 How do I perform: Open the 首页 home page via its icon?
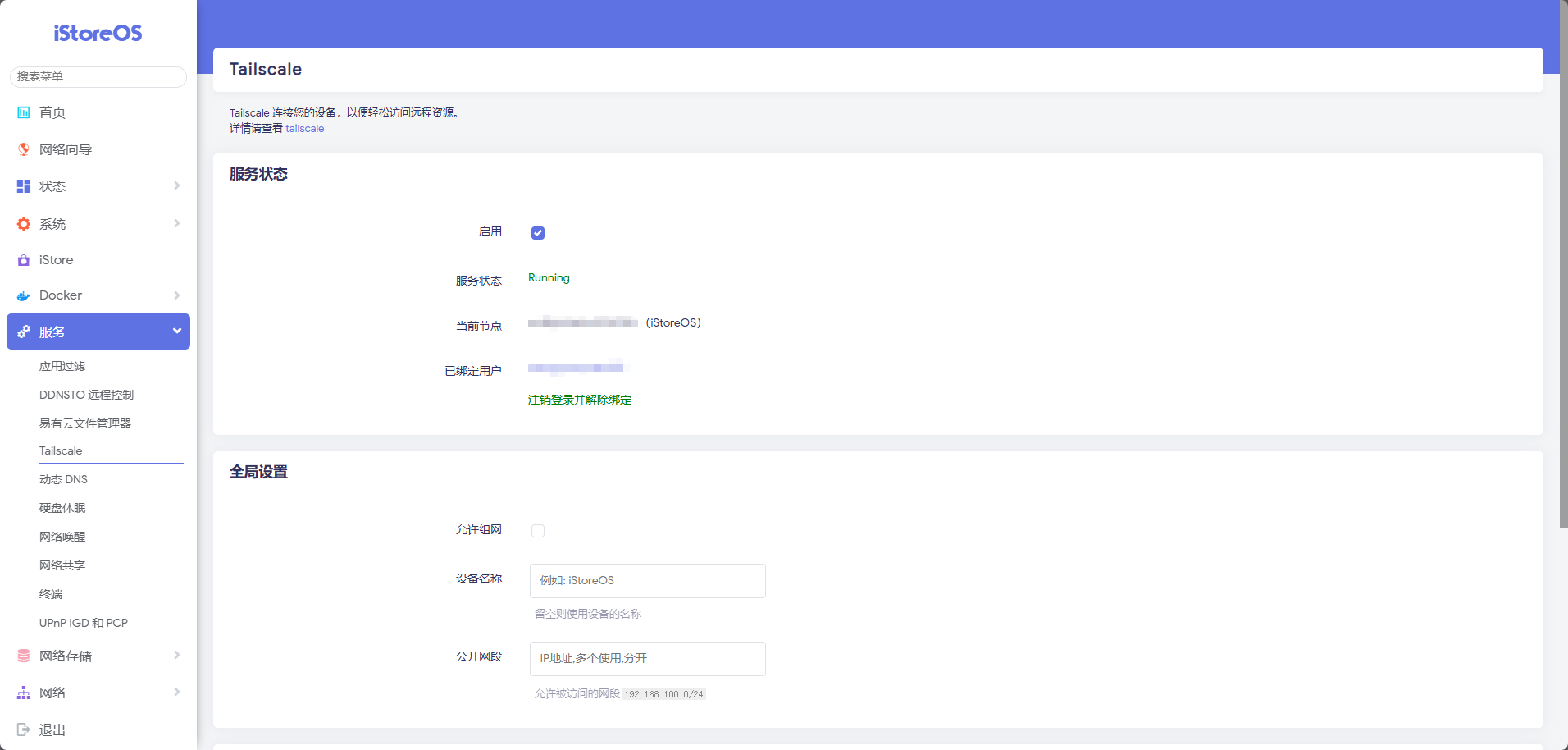(x=23, y=112)
